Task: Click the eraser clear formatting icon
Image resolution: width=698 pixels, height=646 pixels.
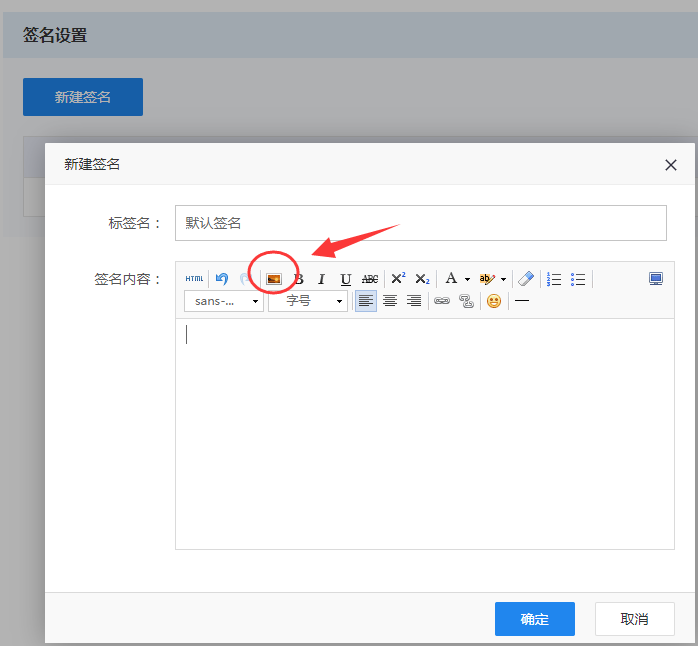Action: (x=526, y=279)
